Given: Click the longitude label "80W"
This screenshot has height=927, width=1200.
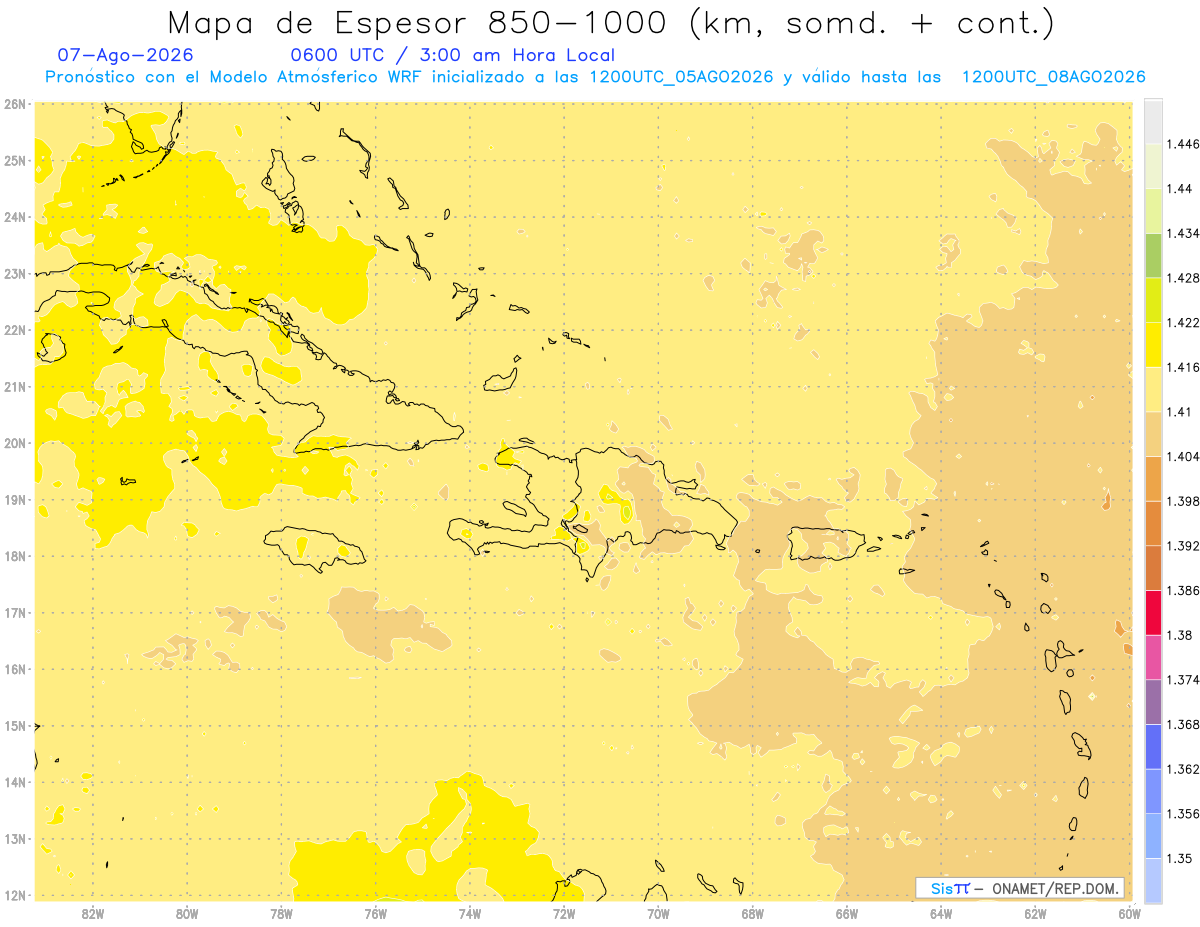Looking at the screenshot, I should tap(186, 913).
